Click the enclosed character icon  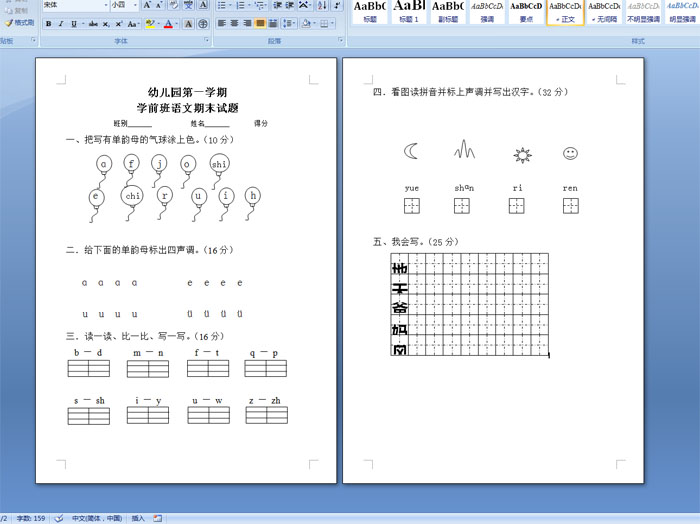[x=203, y=24]
